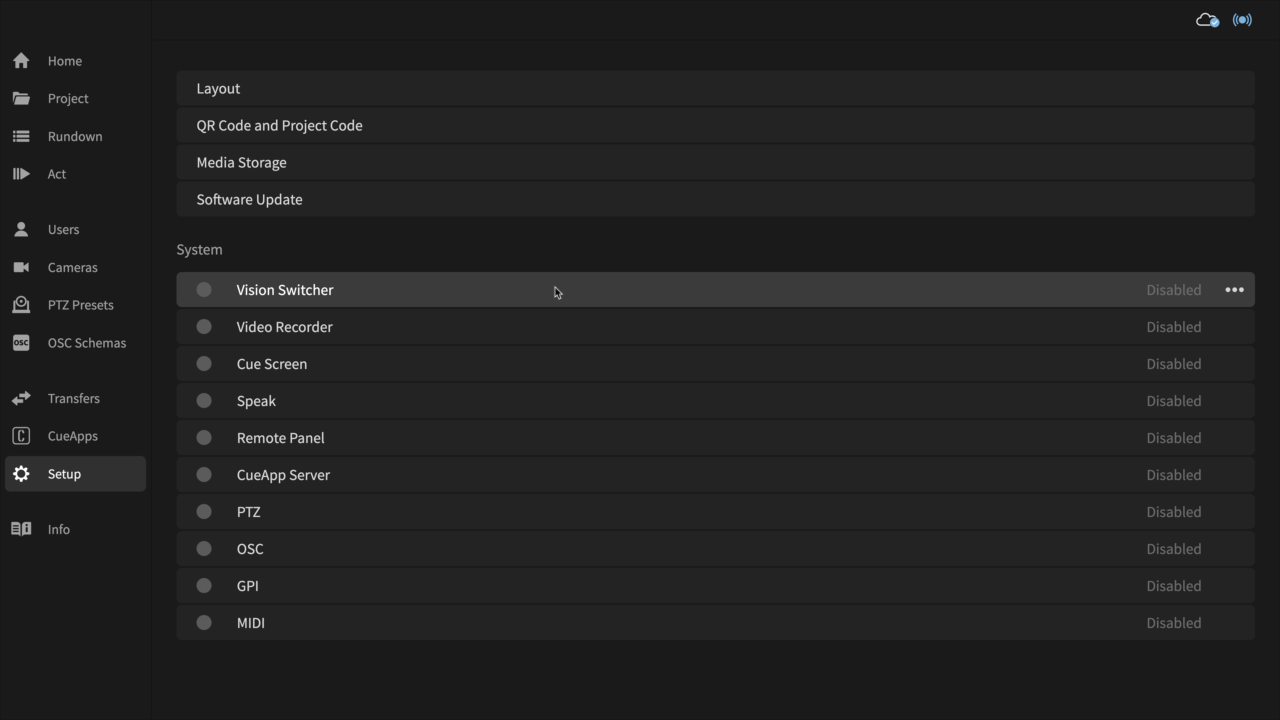
Task: Toggle the Remote Panel status circle
Action: pyautogui.click(x=204, y=438)
